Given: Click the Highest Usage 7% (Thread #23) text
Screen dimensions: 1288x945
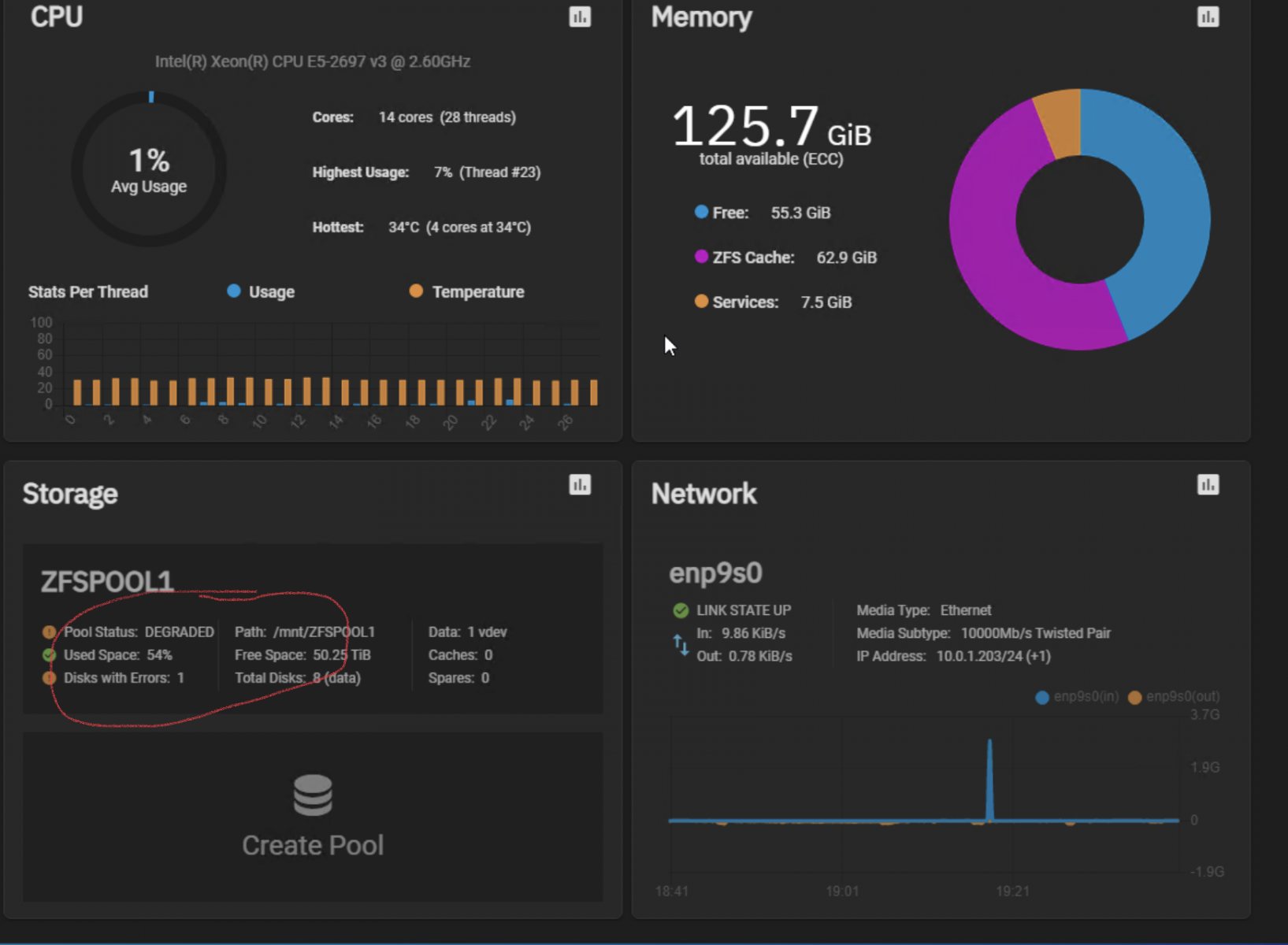Looking at the screenshot, I should tap(426, 172).
